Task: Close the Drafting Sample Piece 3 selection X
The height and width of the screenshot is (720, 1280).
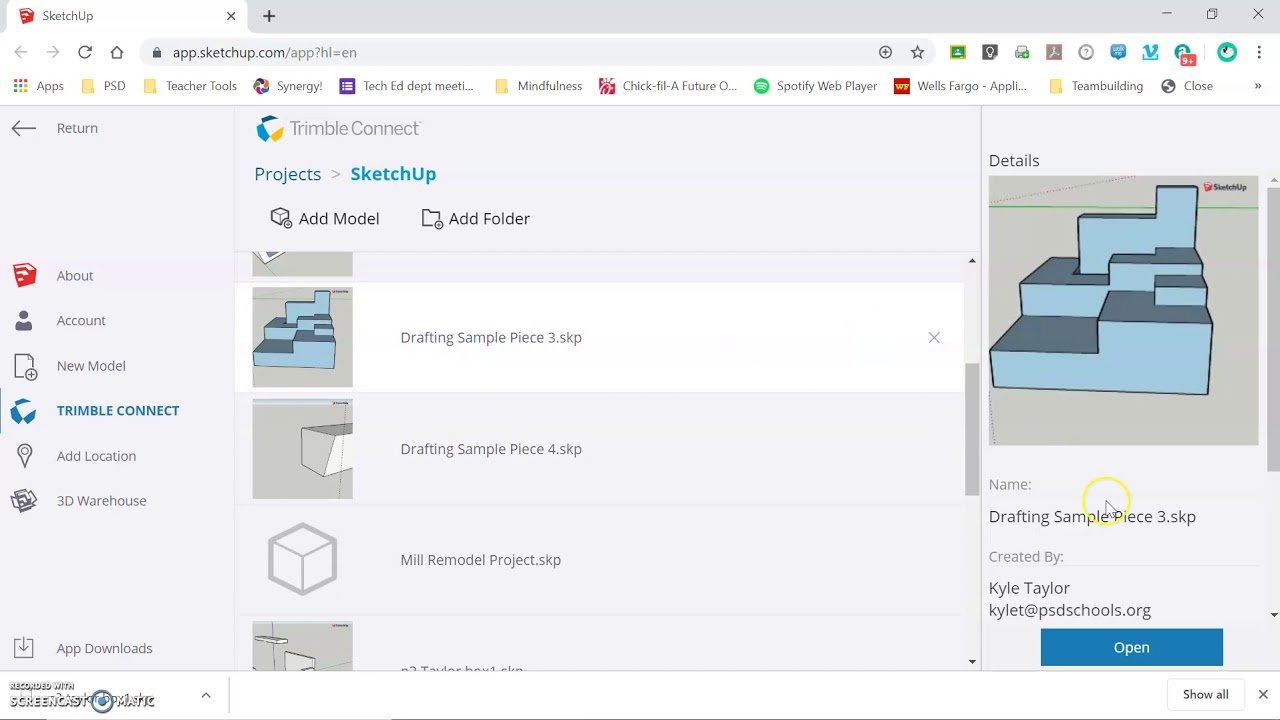Action: coord(934,338)
